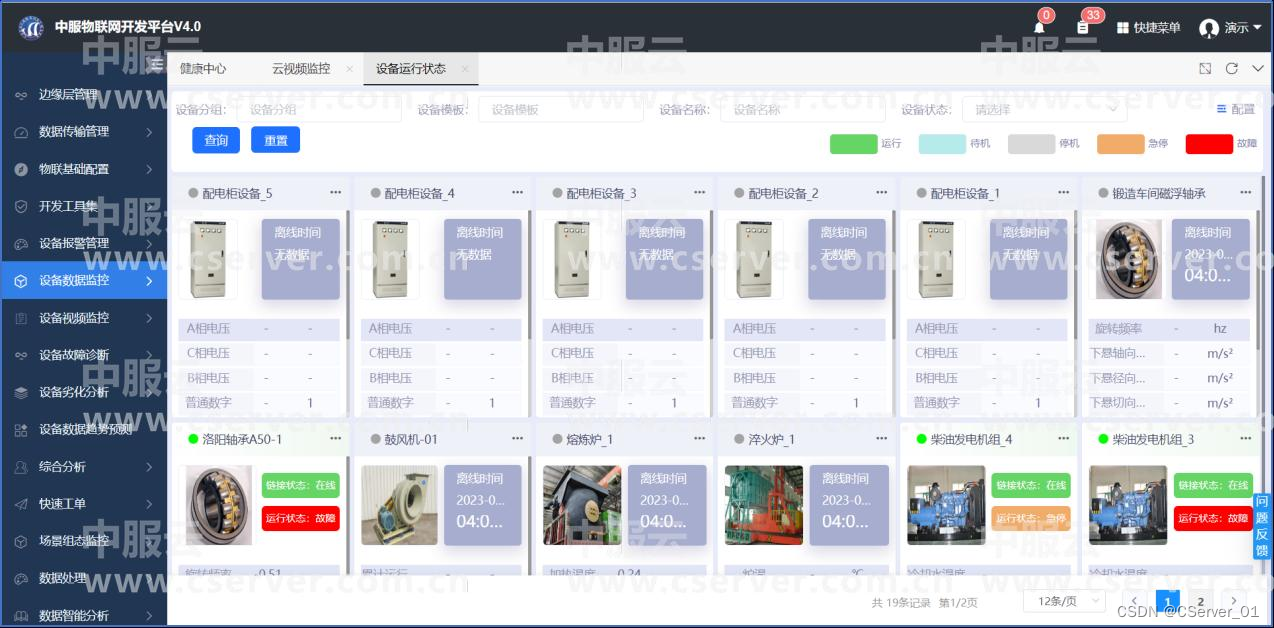
Task: Switch to the 云视频监控 tab
Action: click(x=301, y=68)
